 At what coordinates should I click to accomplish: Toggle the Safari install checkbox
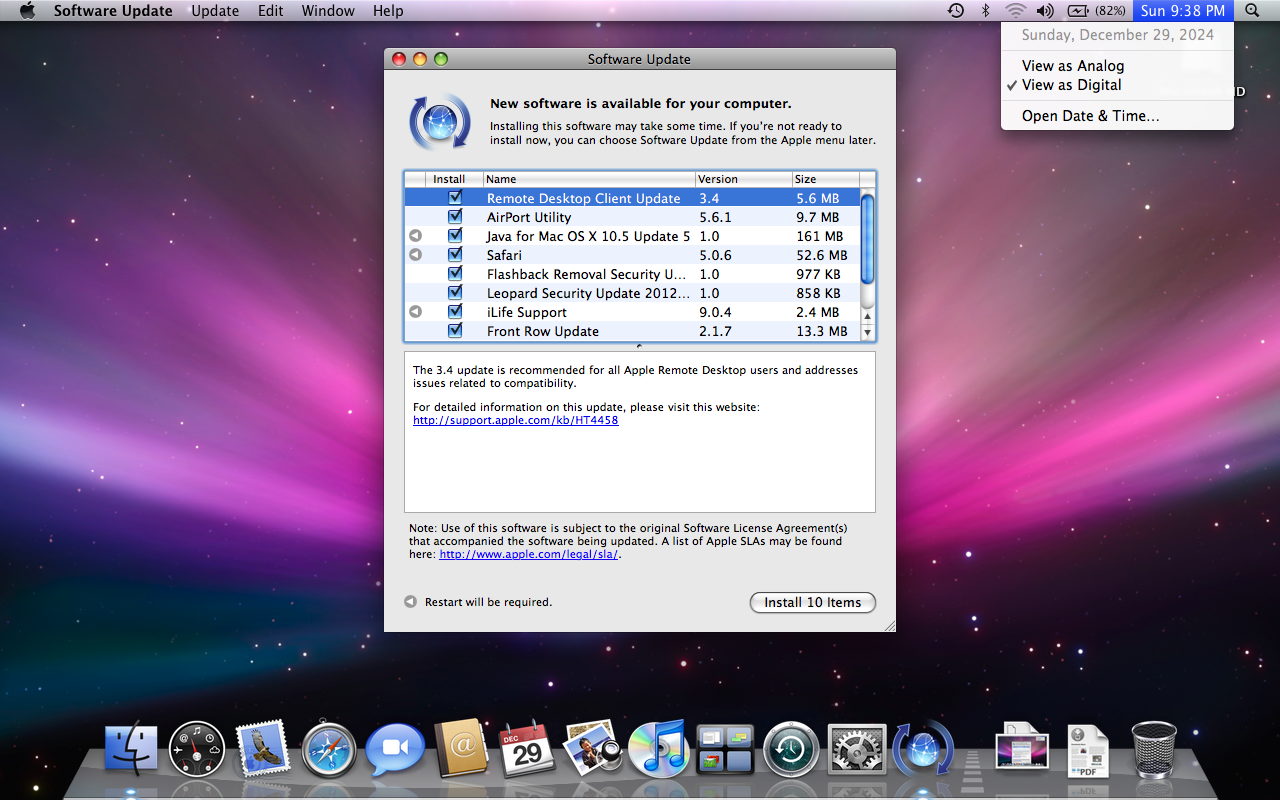[455, 254]
